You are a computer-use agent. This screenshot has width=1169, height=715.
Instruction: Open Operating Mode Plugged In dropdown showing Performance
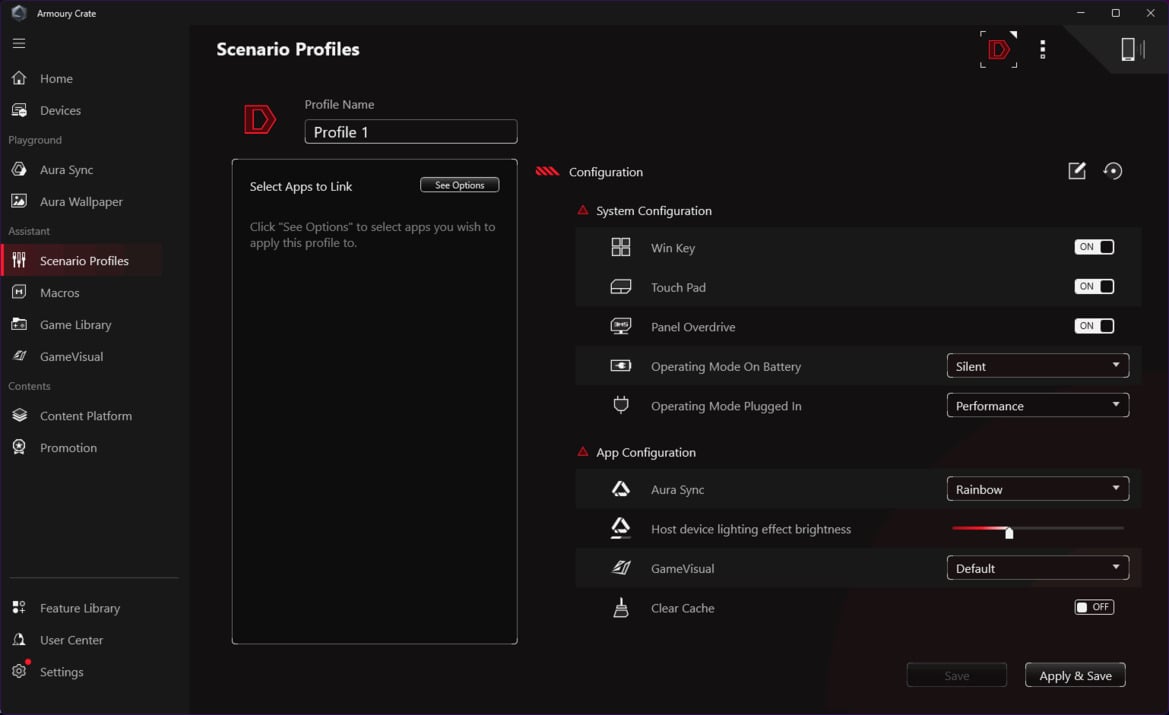(x=1037, y=405)
